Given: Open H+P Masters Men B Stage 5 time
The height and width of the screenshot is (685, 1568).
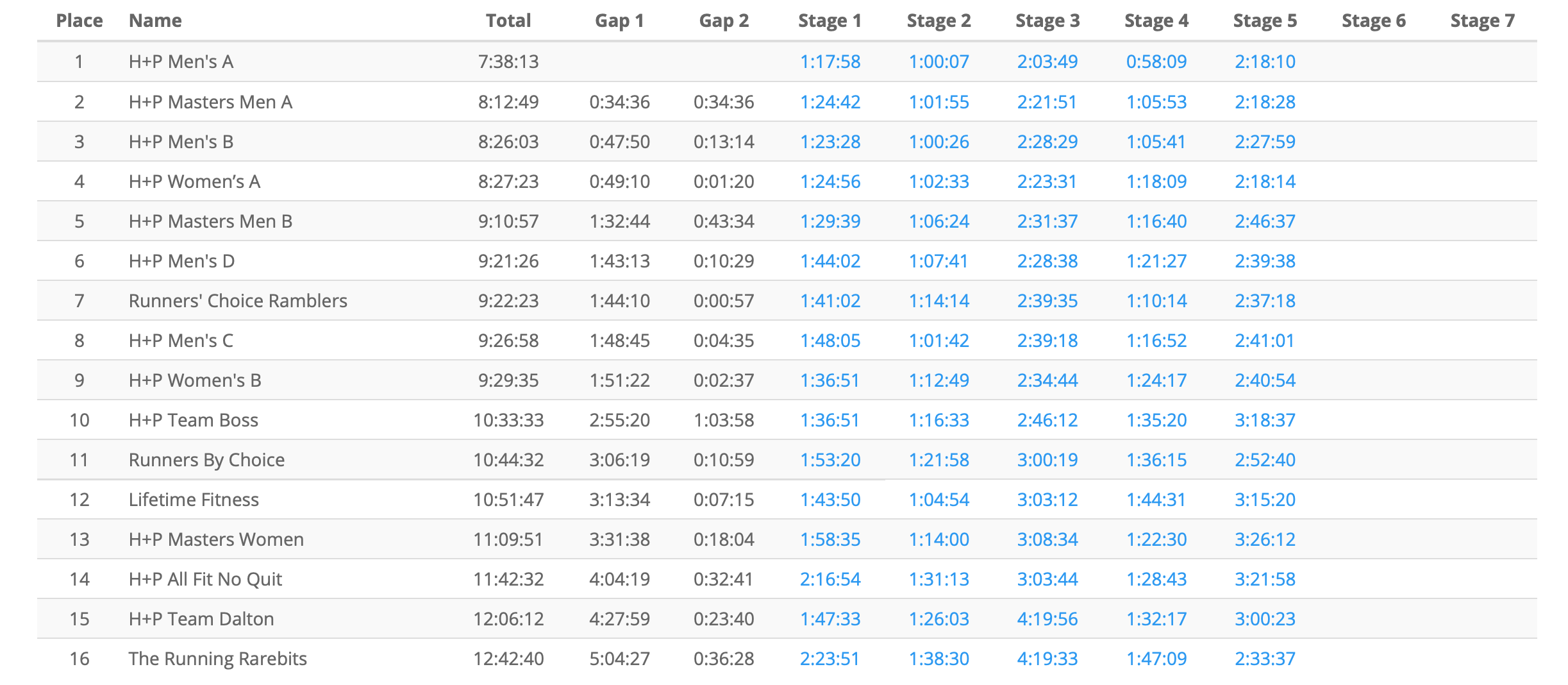Looking at the screenshot, I should pos(1265,221).
